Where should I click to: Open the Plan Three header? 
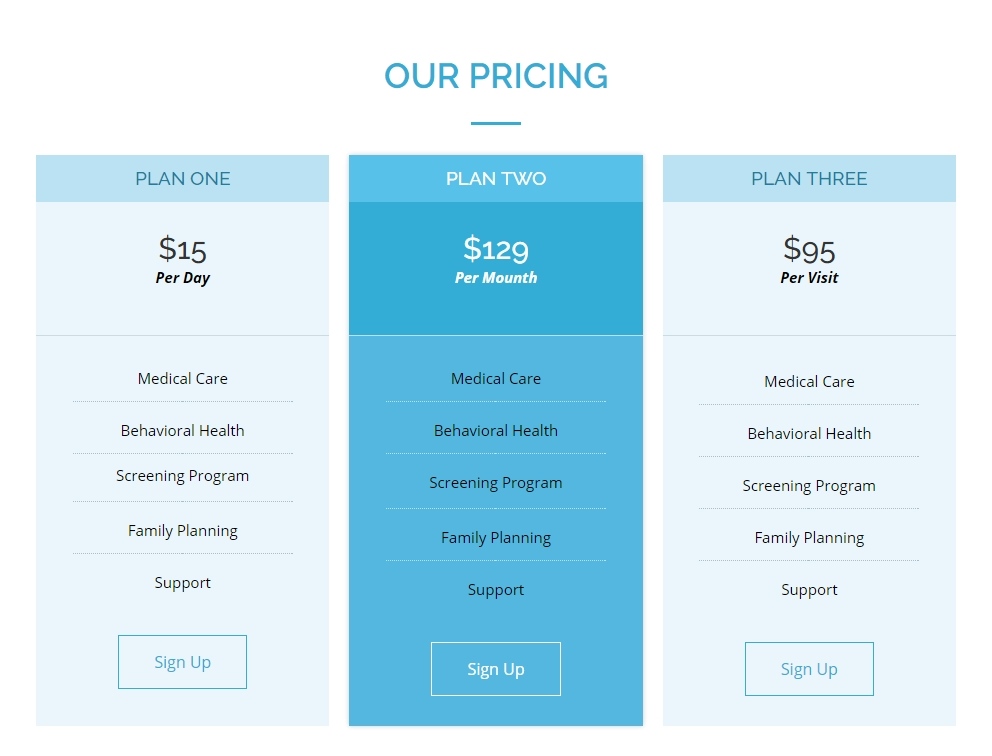pos(809,179)
